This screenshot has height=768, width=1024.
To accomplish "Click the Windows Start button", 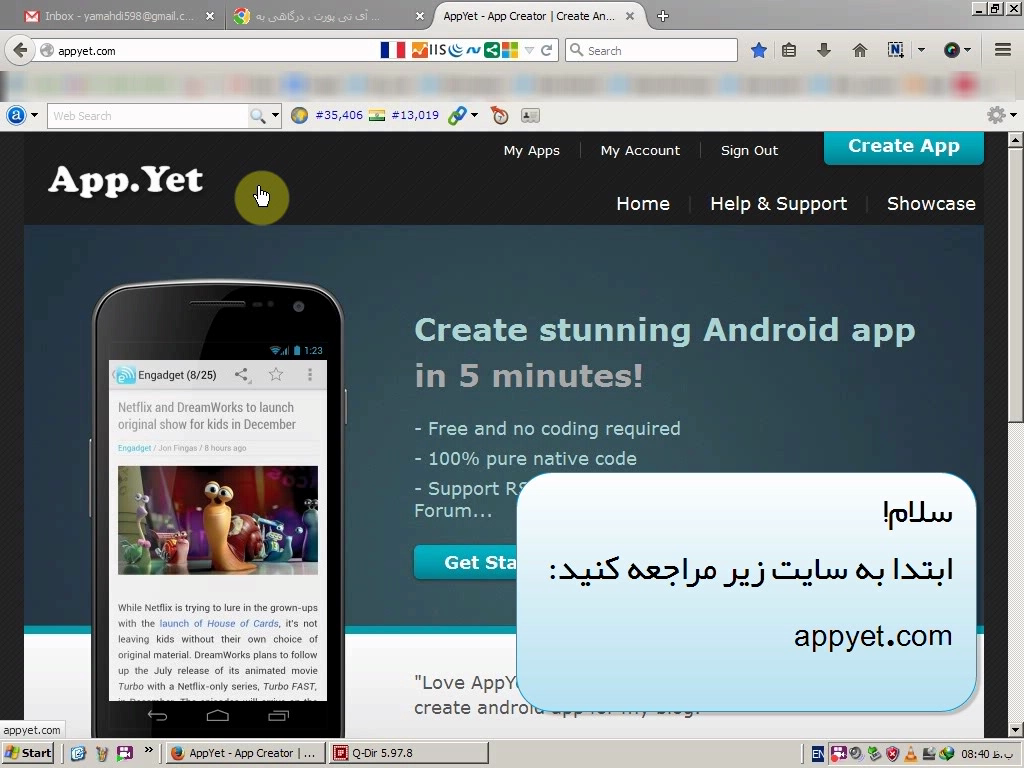I will [28, 753].
